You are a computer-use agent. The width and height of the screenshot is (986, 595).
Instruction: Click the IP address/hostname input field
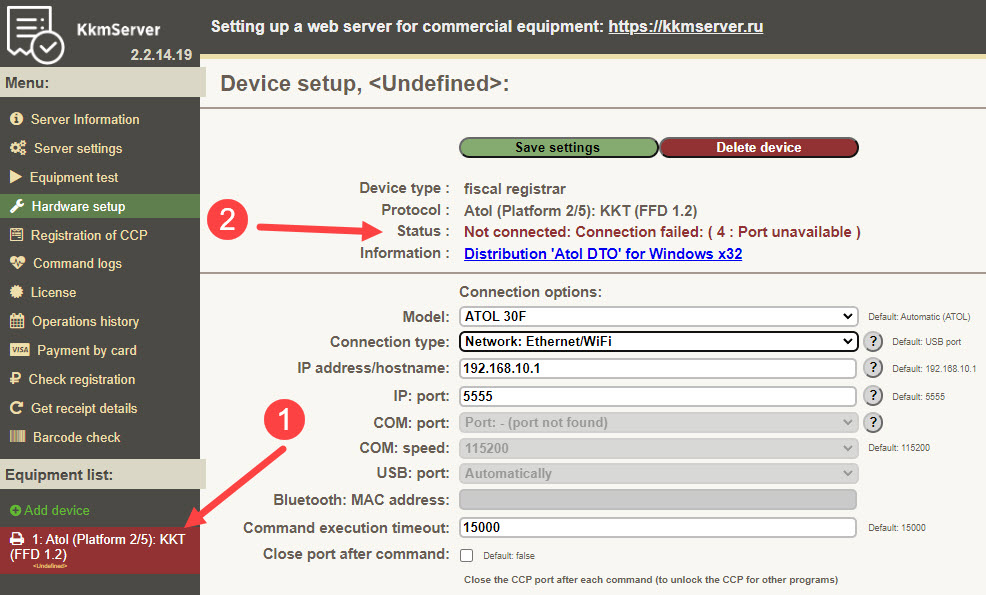658,368
